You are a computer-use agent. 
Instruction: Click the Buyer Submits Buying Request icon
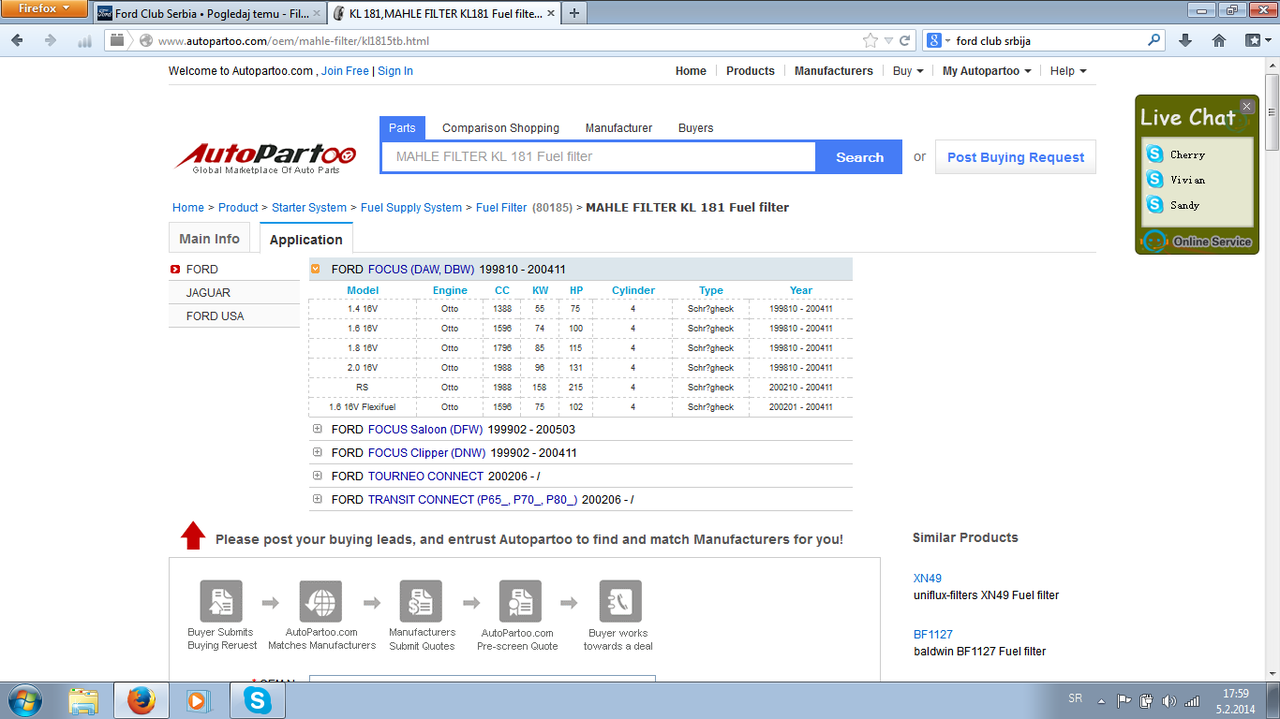[x=221, y=601]
